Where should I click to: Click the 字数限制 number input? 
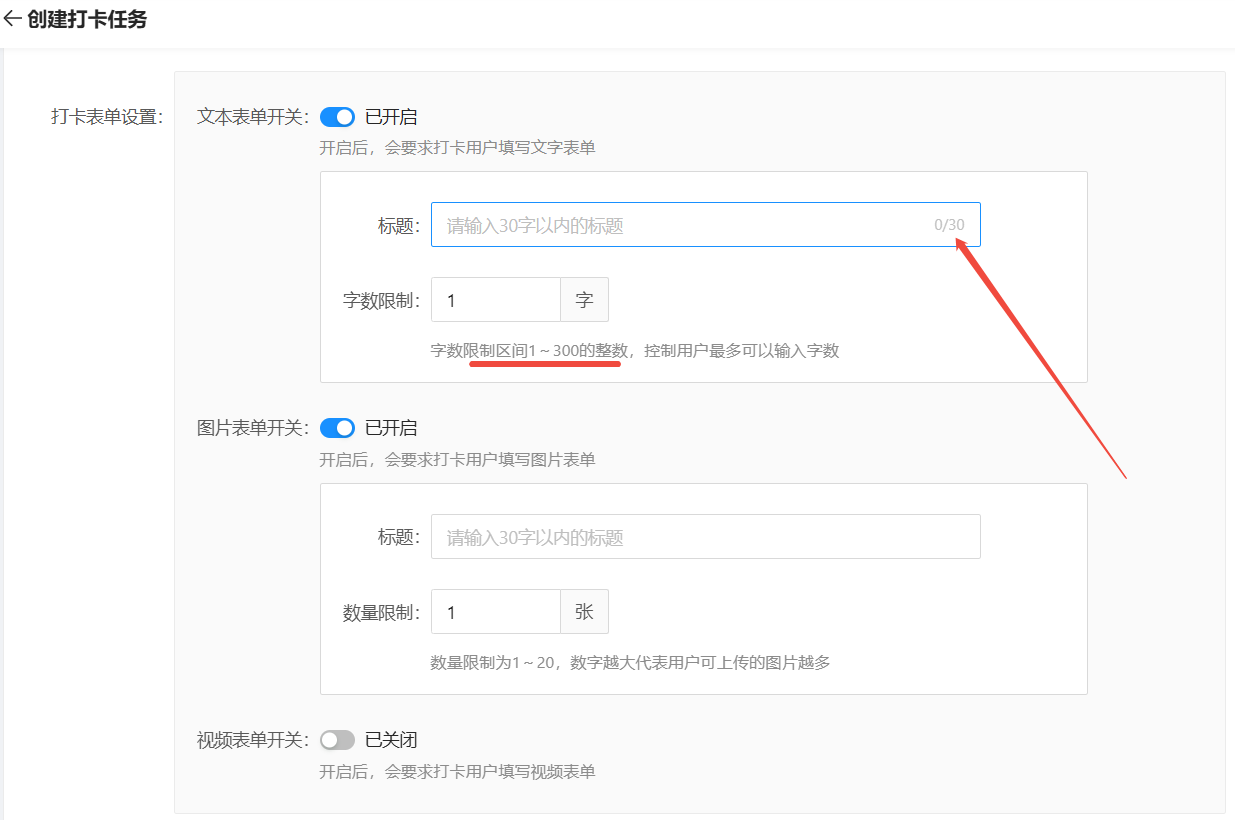(x=495, y=300)
